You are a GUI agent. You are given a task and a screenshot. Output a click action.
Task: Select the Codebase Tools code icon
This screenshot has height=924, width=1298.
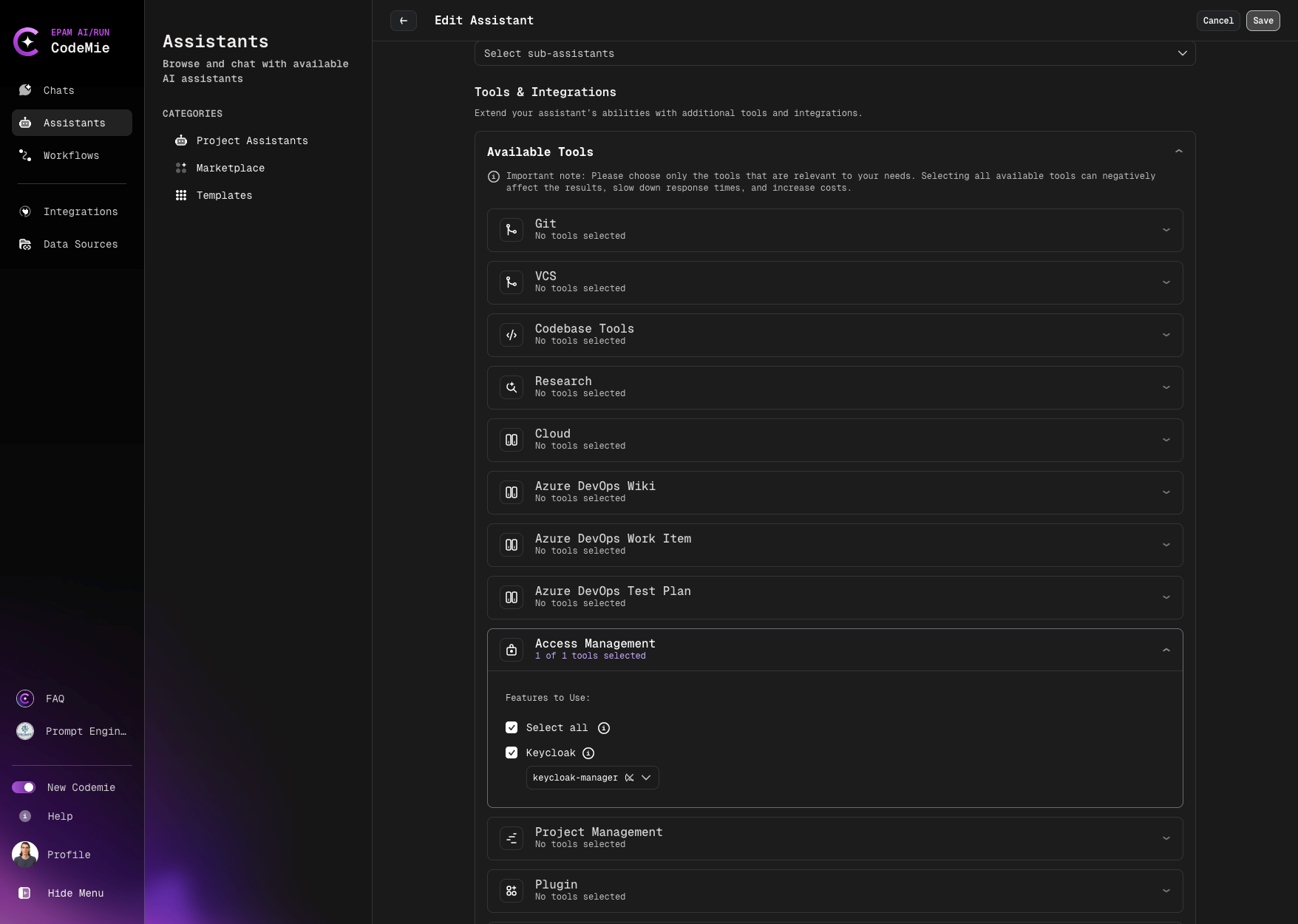(511, 335)
